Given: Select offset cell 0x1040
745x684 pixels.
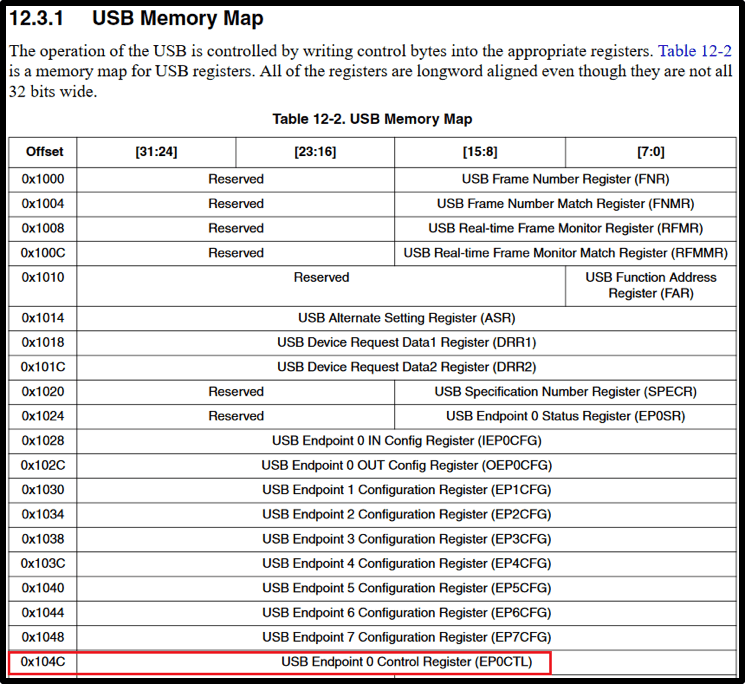Looking at the screenshot, I should tap(43, 588).
